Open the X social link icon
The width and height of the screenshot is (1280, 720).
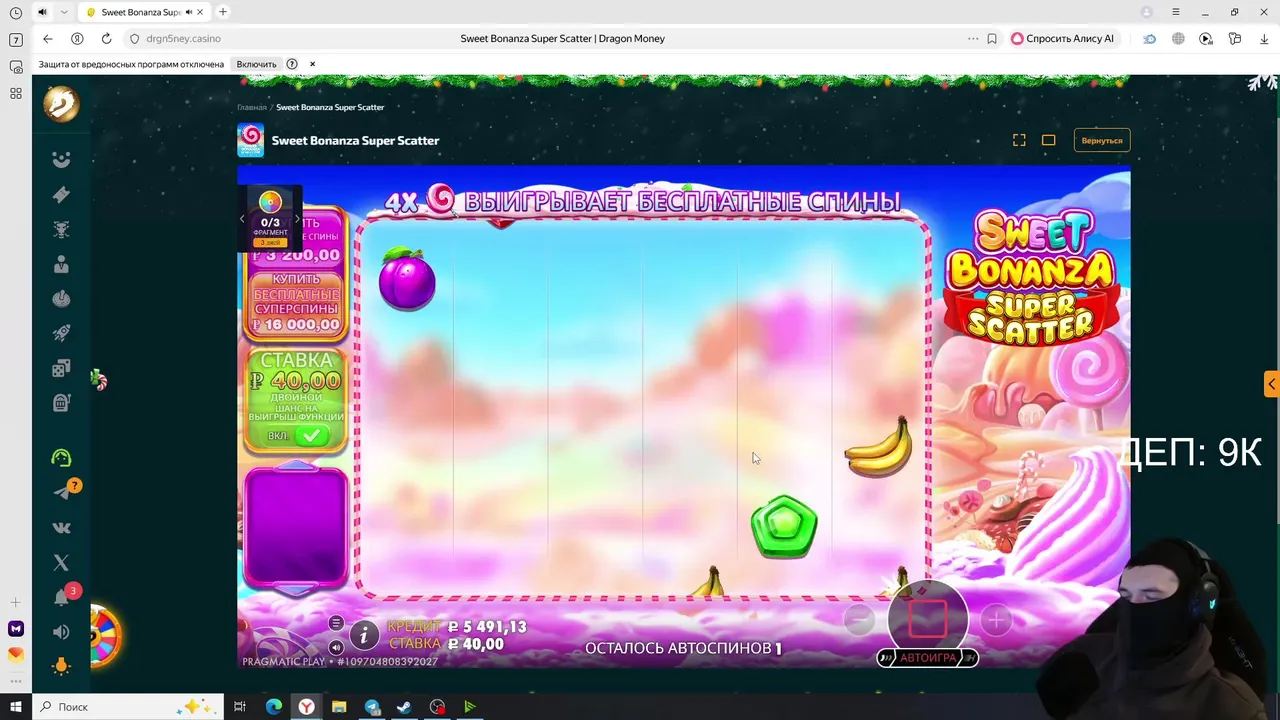pos(61,563)
